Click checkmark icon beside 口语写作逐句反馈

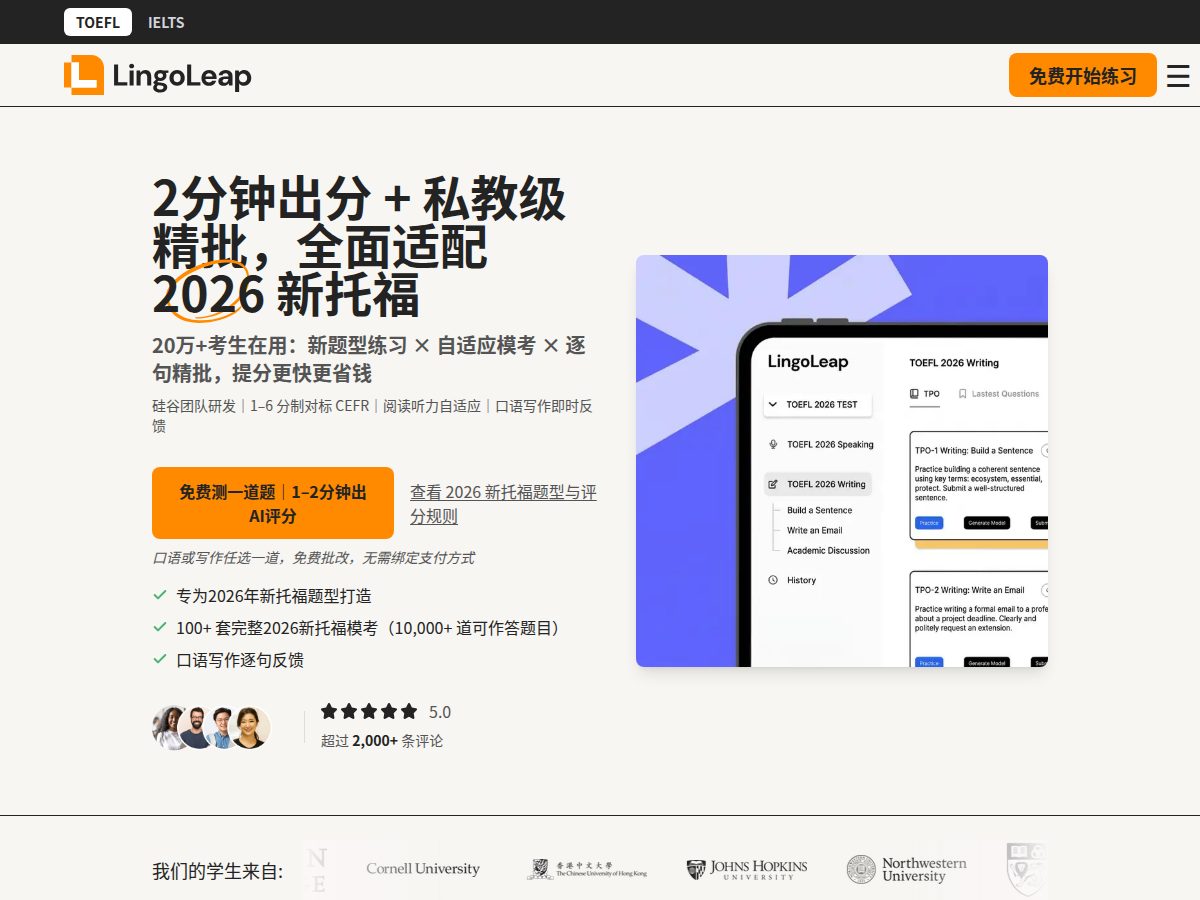(x=159, y=659)
